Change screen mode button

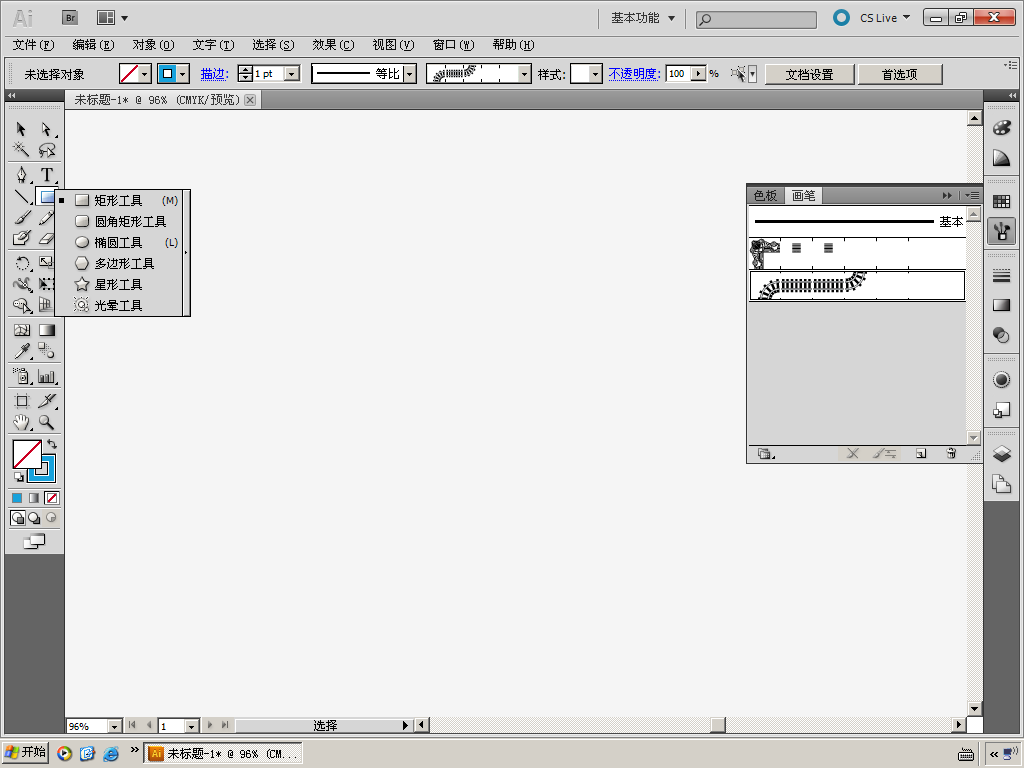click(x=34, y=541)
